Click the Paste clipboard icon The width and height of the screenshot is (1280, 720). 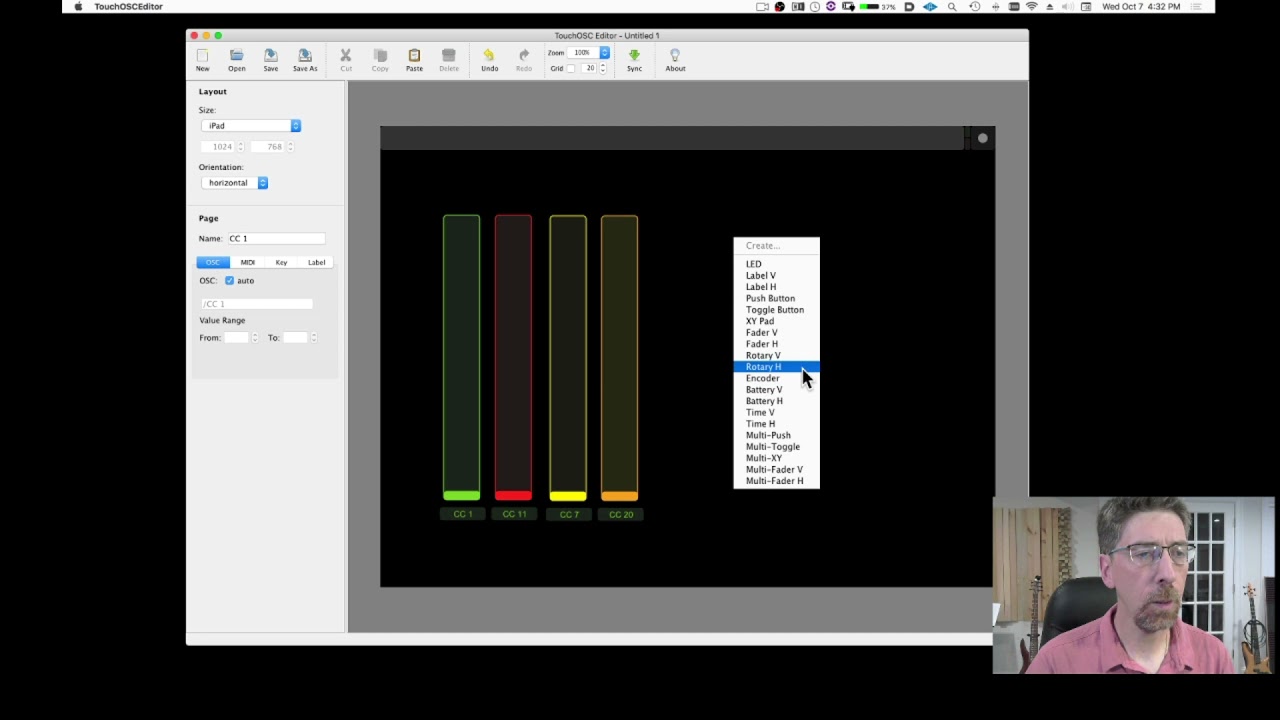click(414, 55)
